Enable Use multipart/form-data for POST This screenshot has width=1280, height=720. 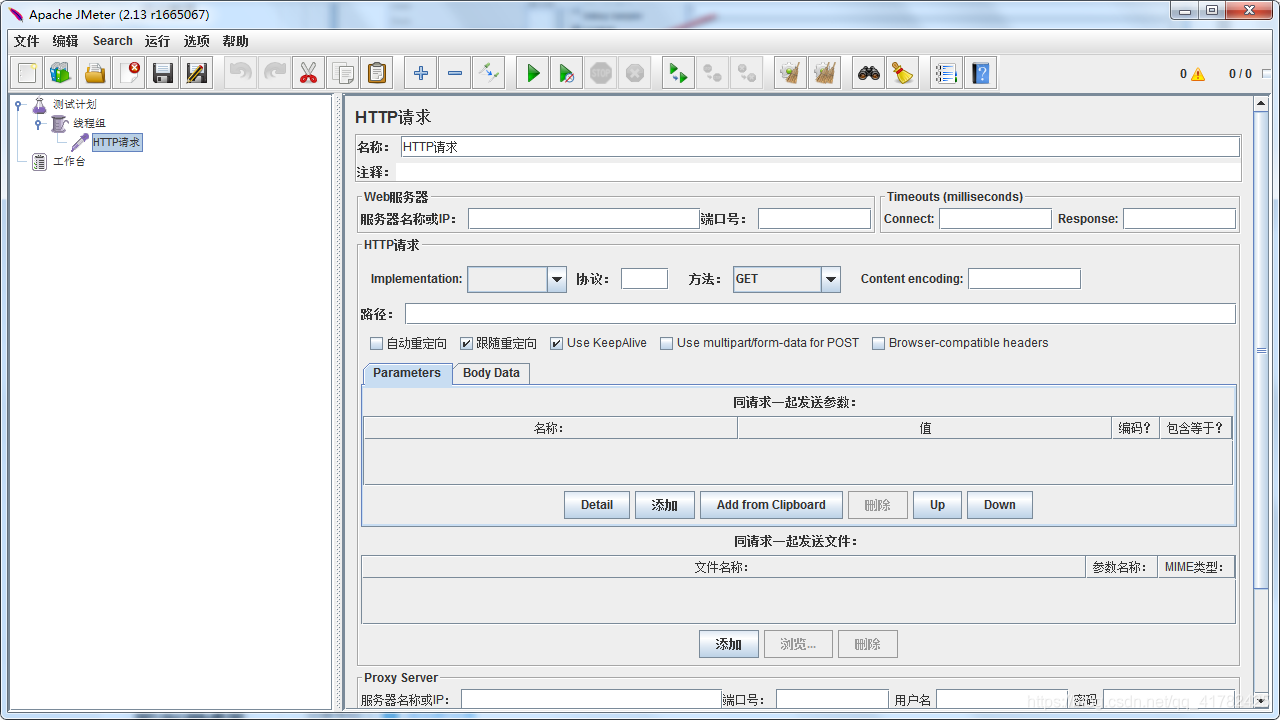(667, 343)
